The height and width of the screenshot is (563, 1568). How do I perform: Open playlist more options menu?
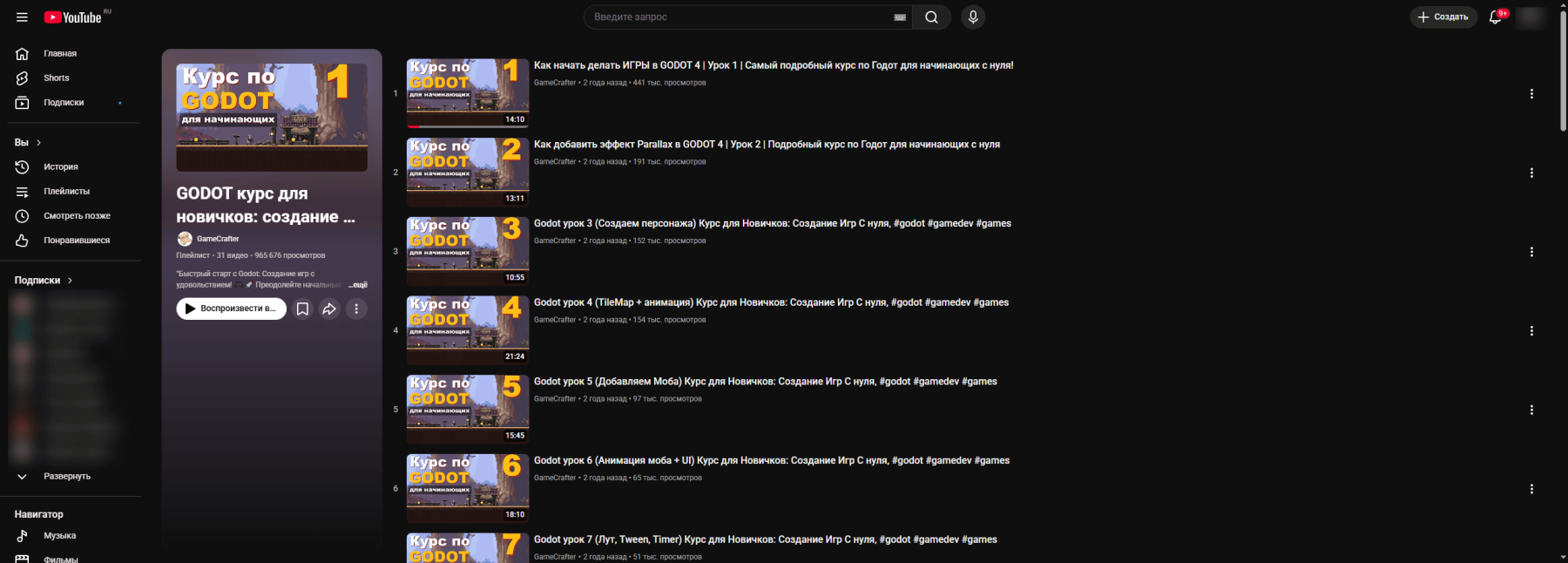click(x=356, y=309)
